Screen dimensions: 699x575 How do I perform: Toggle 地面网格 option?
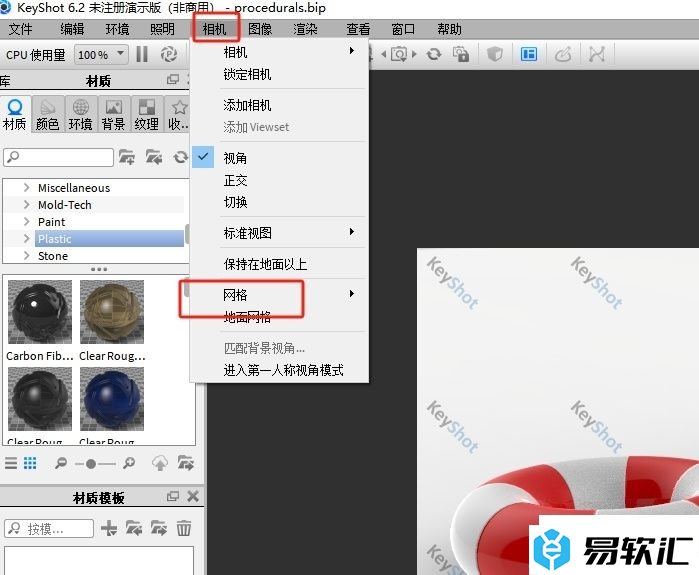[x=279, y=316]
